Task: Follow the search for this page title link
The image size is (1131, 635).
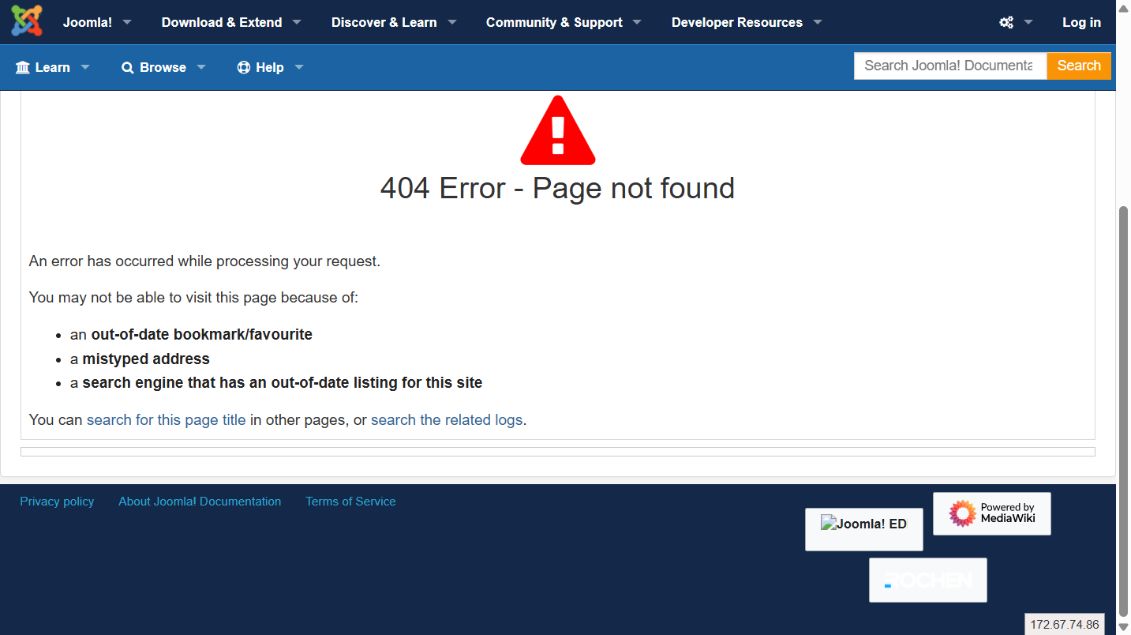Action: point(166,420)
